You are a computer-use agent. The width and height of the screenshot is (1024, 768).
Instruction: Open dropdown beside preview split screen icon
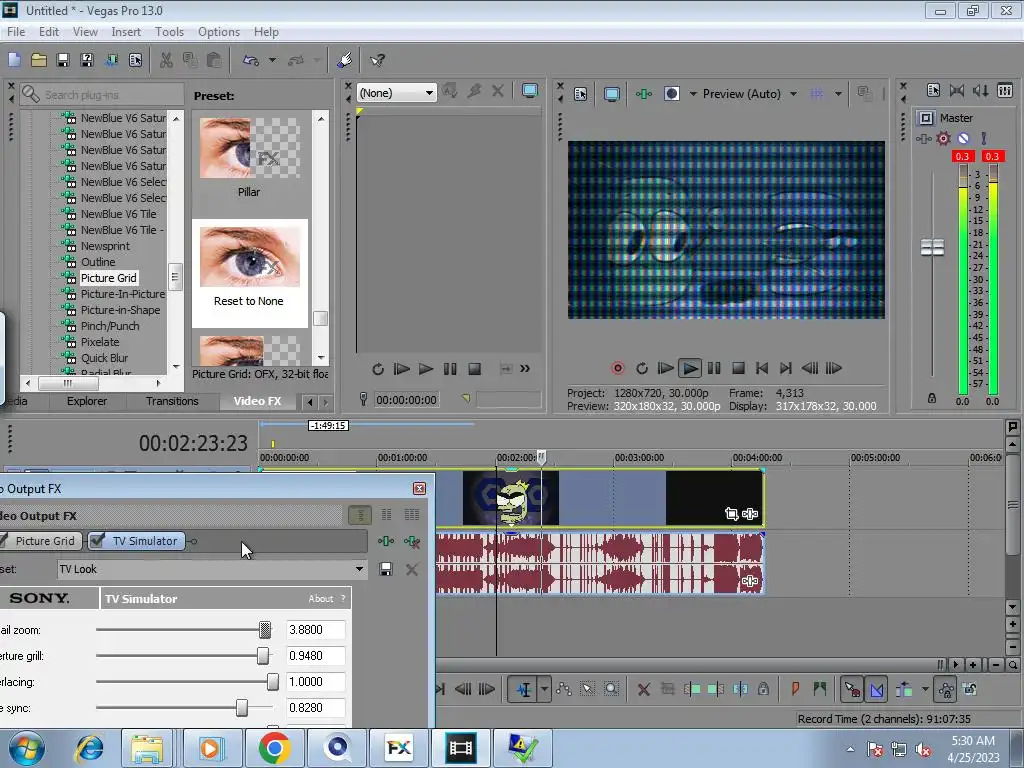tap(693, 94)
